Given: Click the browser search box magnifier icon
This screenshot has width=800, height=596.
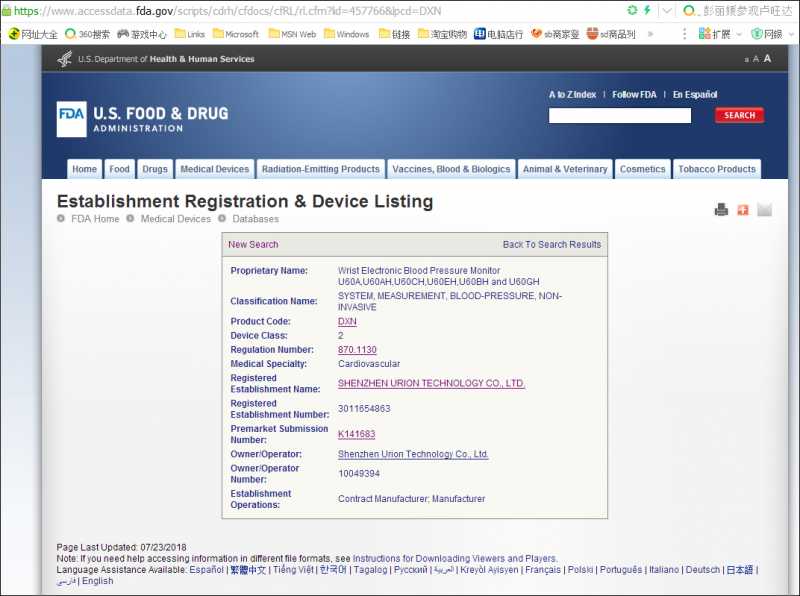Looking at the screenshot, I should point(689,11).
